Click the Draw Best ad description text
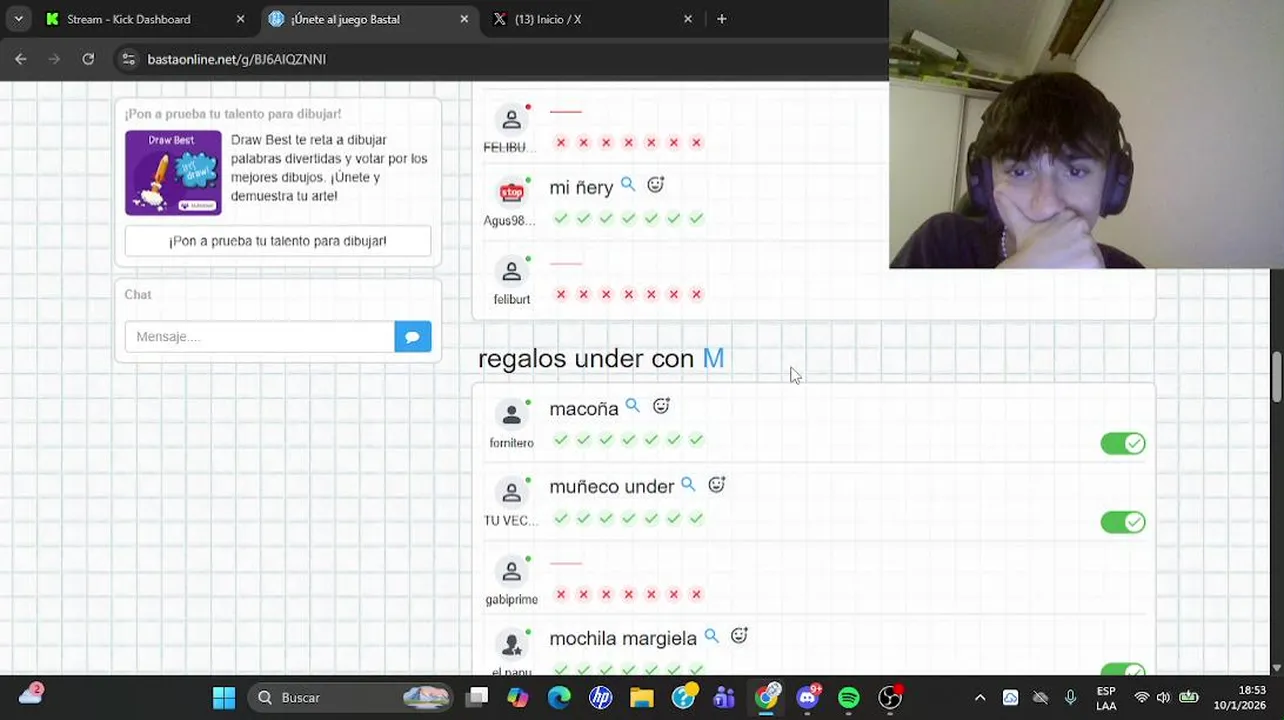 tap(329, 168)
